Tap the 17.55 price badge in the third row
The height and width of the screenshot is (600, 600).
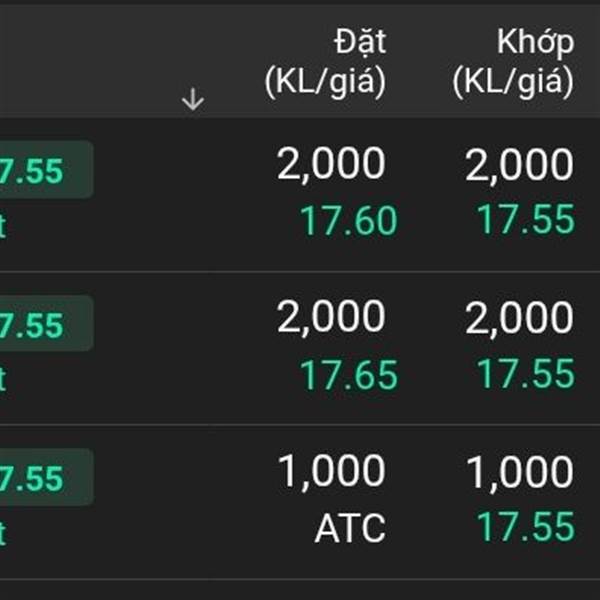pos(40,479)
